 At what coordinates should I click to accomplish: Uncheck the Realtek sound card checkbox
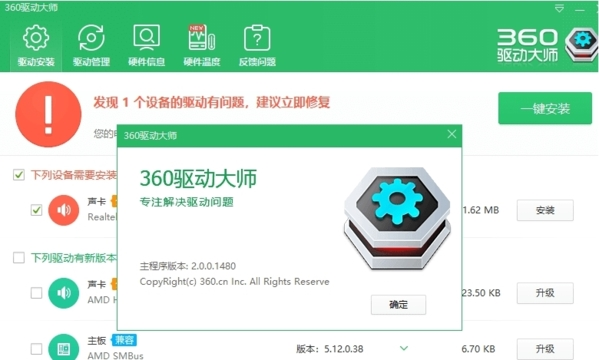click(x=36, y=210)
